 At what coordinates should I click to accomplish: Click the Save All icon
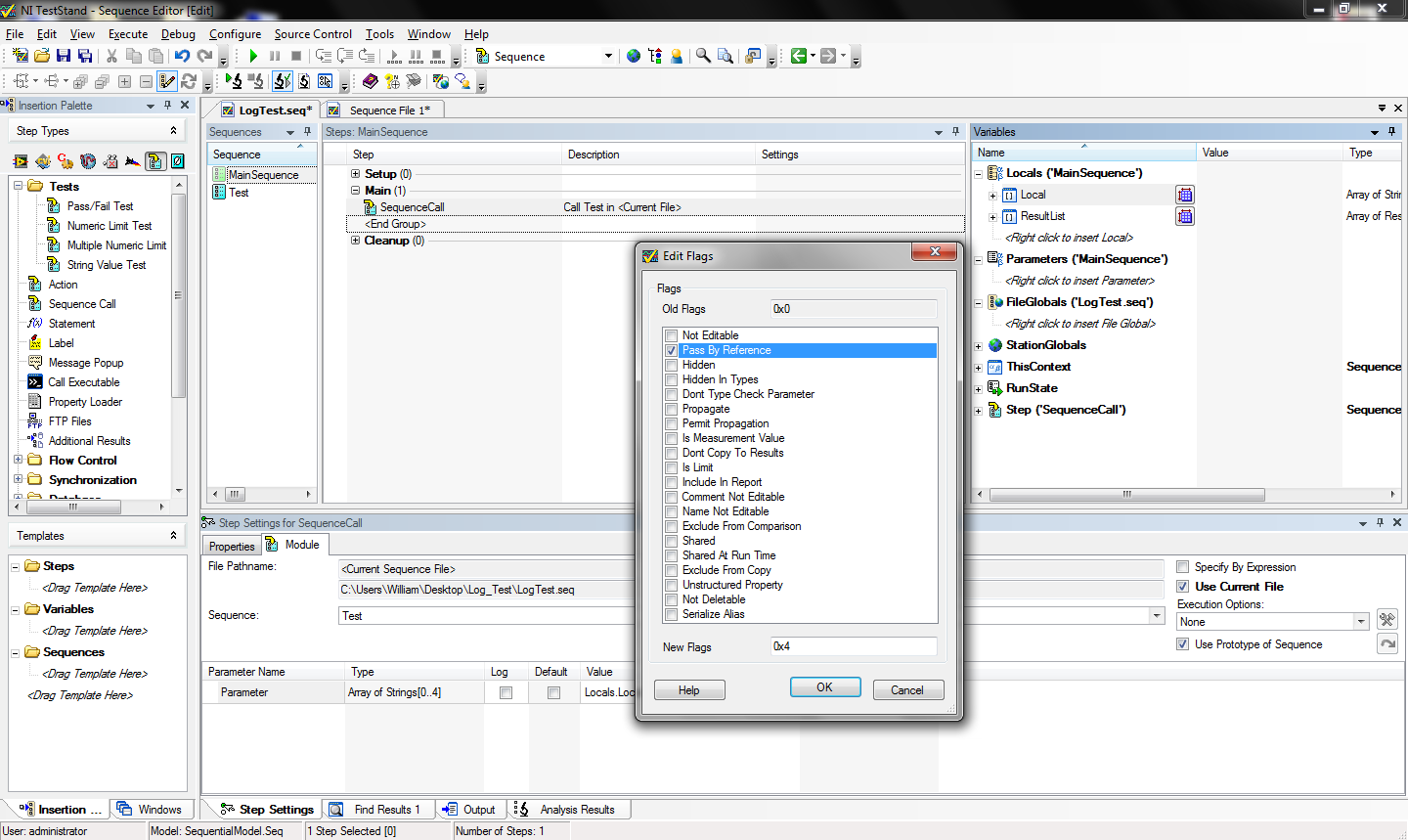[85, 56]
